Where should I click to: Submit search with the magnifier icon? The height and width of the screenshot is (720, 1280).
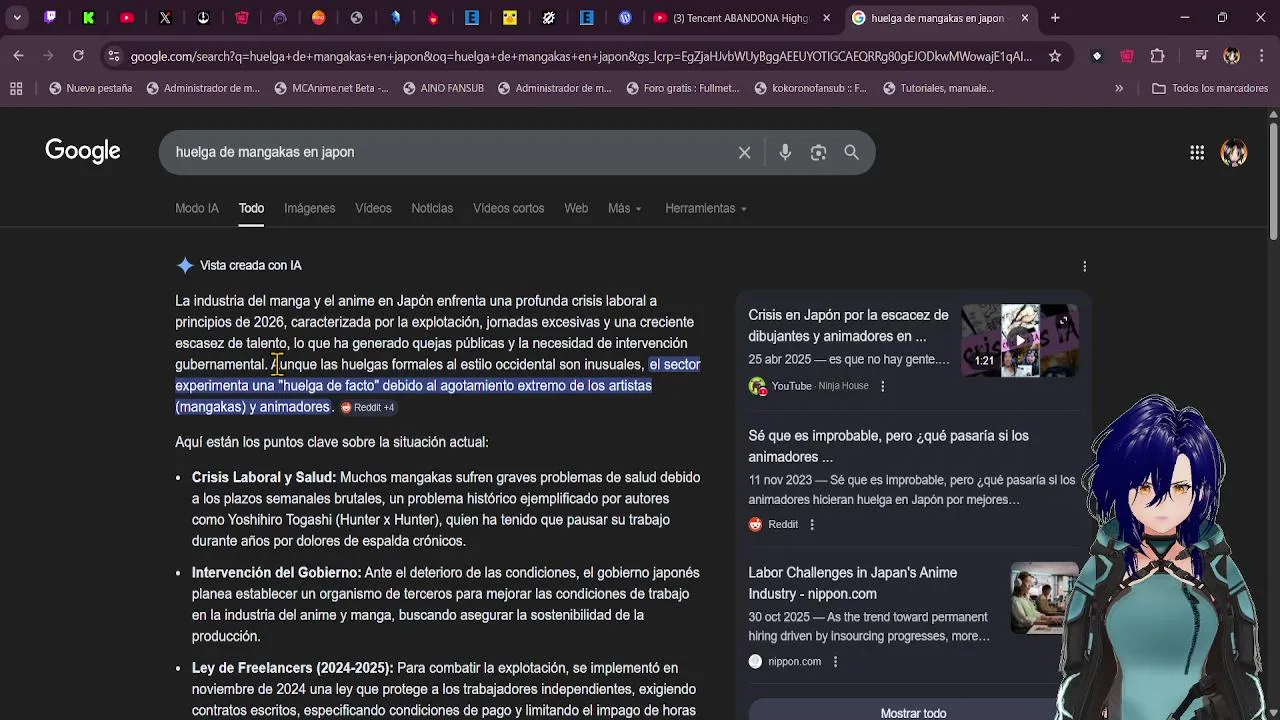(851, 152)
